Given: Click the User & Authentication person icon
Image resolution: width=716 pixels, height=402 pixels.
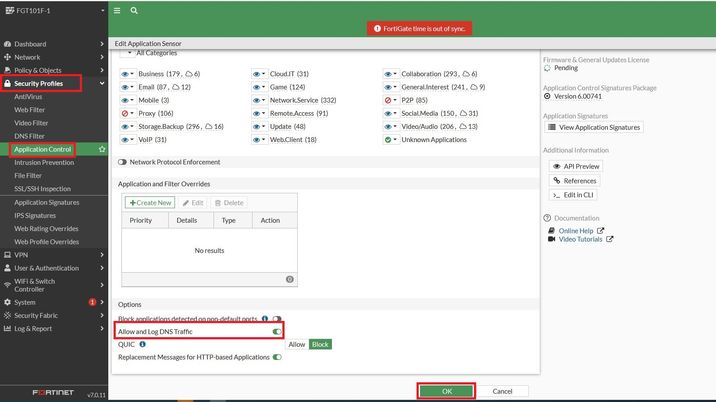Looking at the screenshot, I should point(7,268).
